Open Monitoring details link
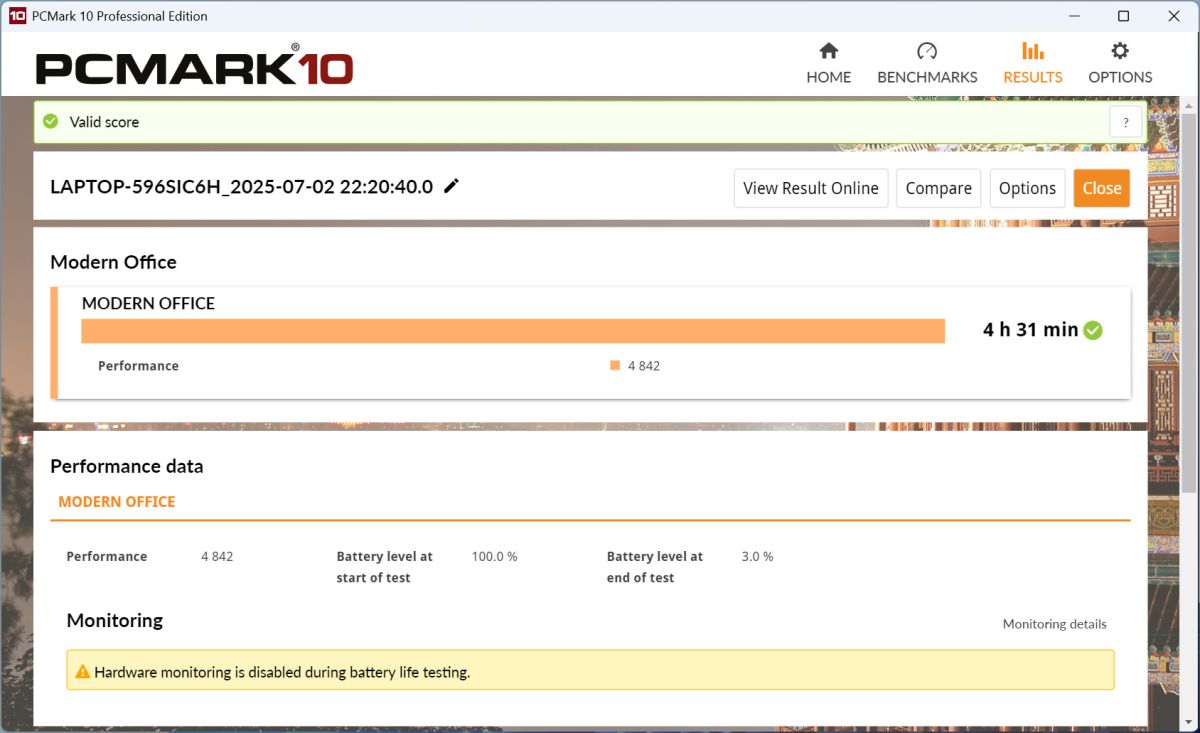Screen dimensions: 1200x733 tap(1054, 624)
